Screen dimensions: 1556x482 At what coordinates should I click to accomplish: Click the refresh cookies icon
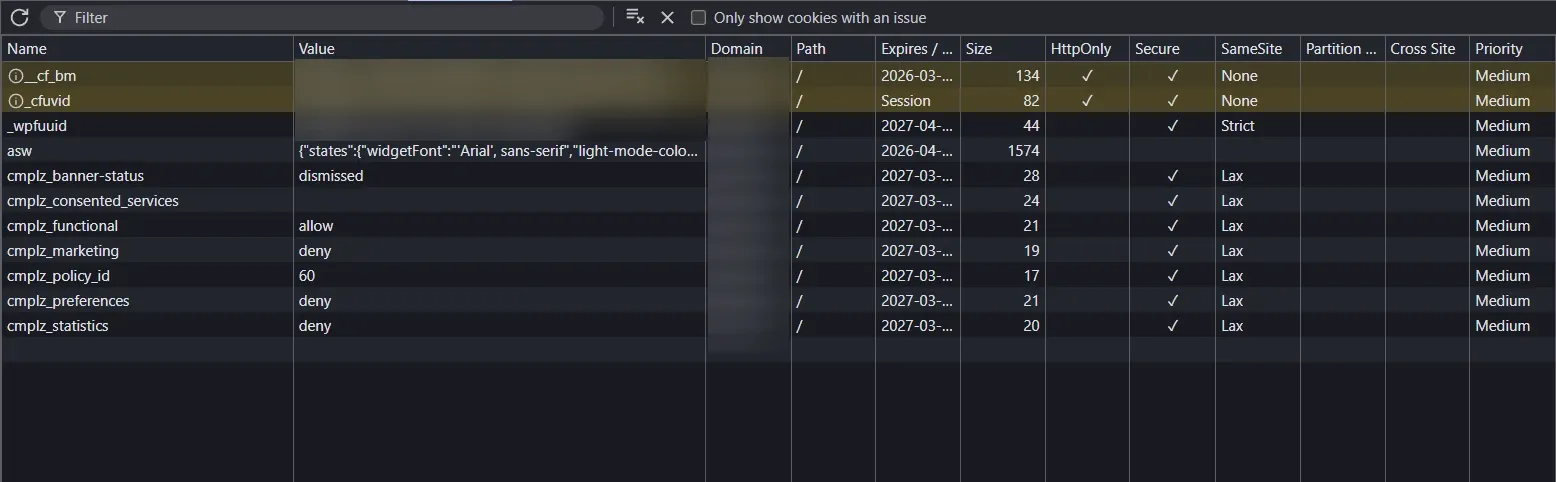pyautogui.click(x=19, y=18)
